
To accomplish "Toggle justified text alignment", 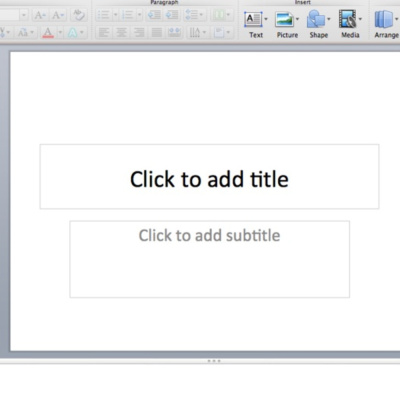I will [156, 32].
